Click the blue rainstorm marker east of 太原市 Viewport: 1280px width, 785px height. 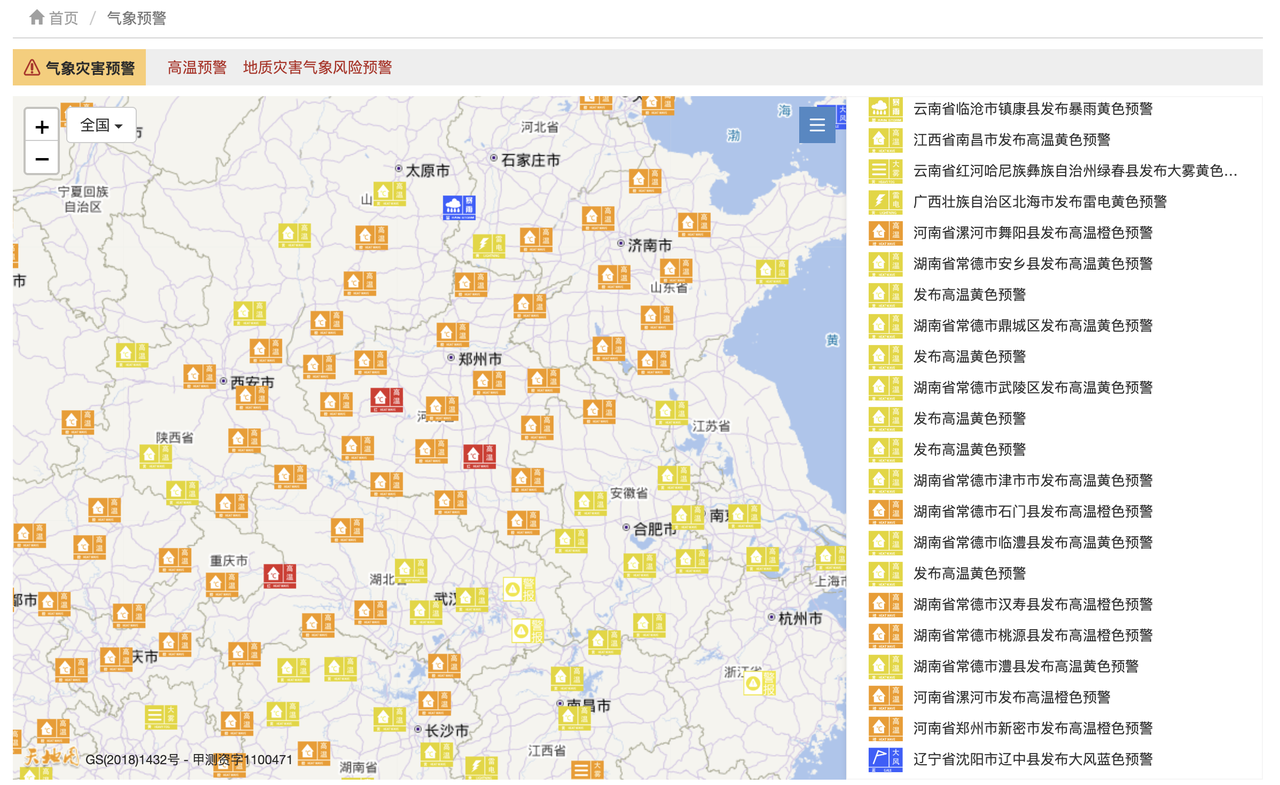[459, 207]
